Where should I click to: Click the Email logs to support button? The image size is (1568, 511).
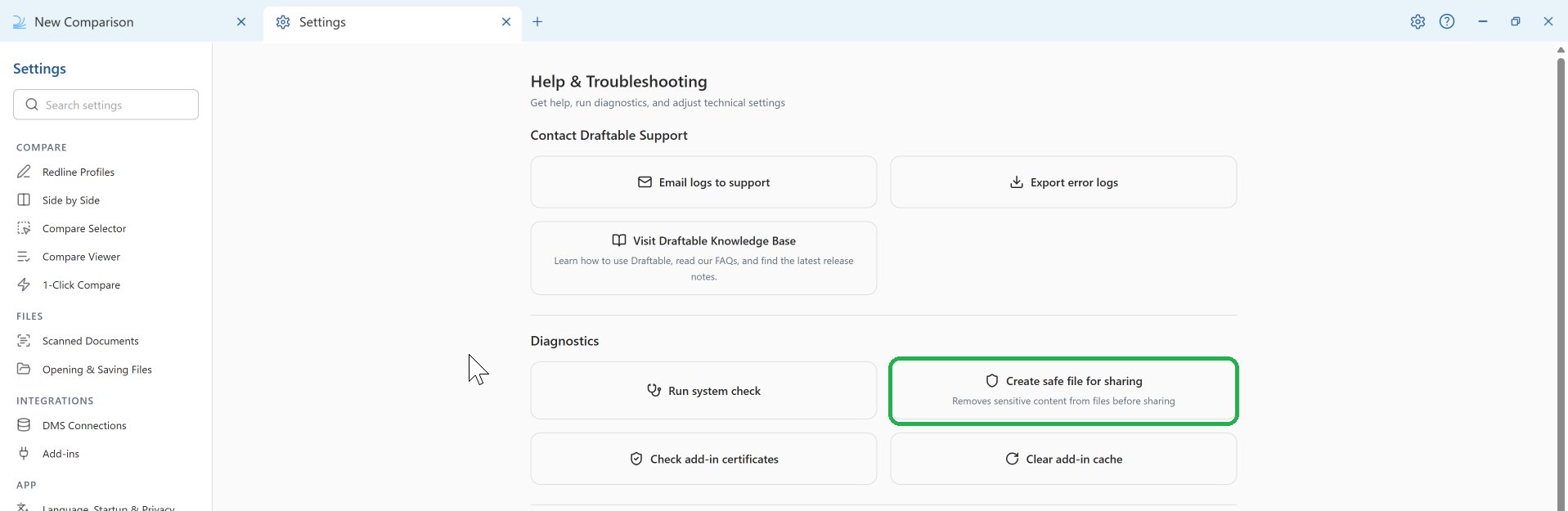pos(703,182)
